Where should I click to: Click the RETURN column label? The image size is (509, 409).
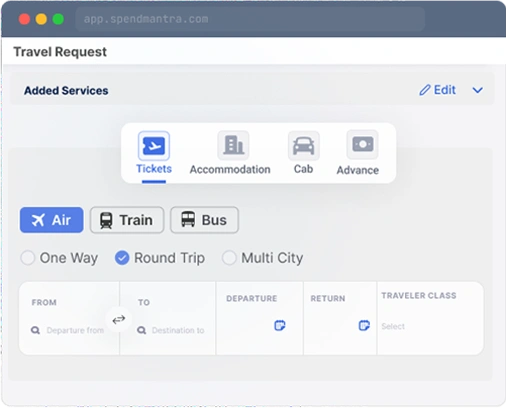click(x=328, y=299)
